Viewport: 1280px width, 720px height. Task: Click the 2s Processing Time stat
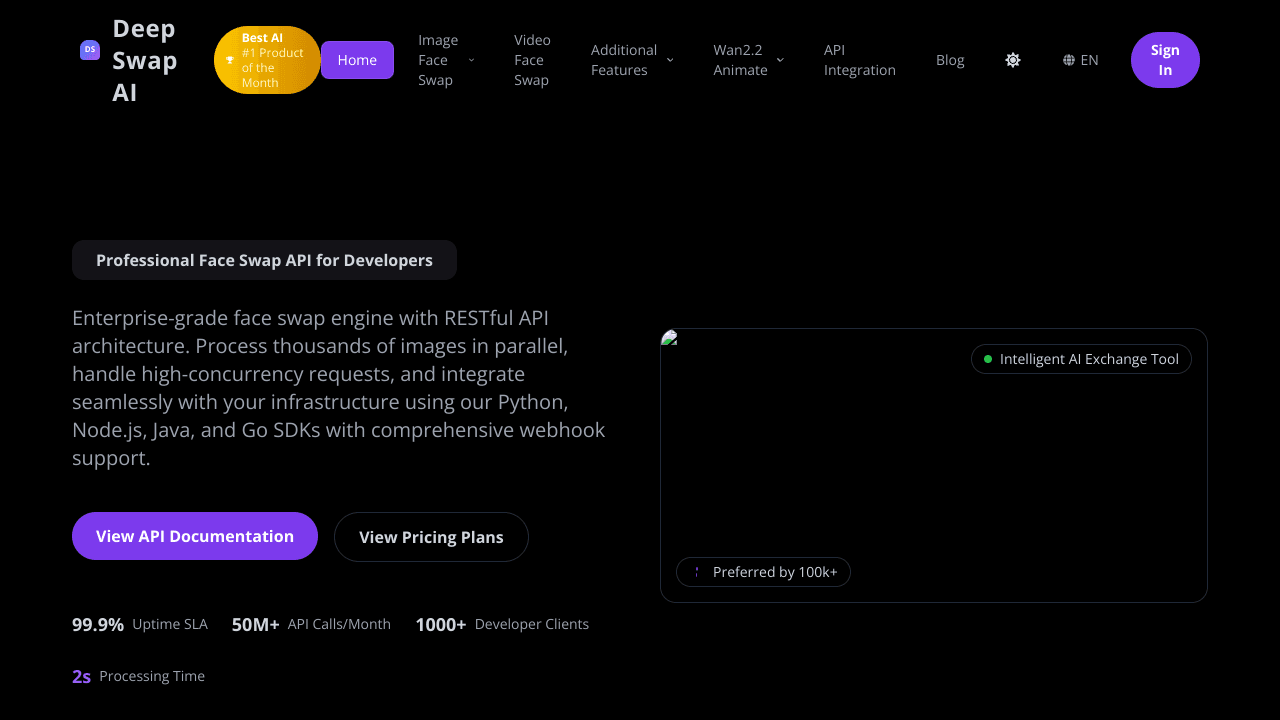coord(138,676)
